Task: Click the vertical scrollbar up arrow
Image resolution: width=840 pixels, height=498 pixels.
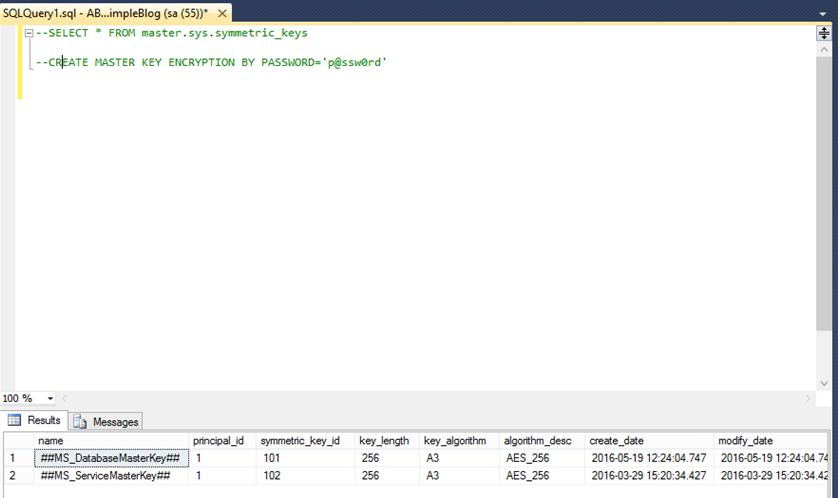Action: pyautogui.click(x=824, y=50)
